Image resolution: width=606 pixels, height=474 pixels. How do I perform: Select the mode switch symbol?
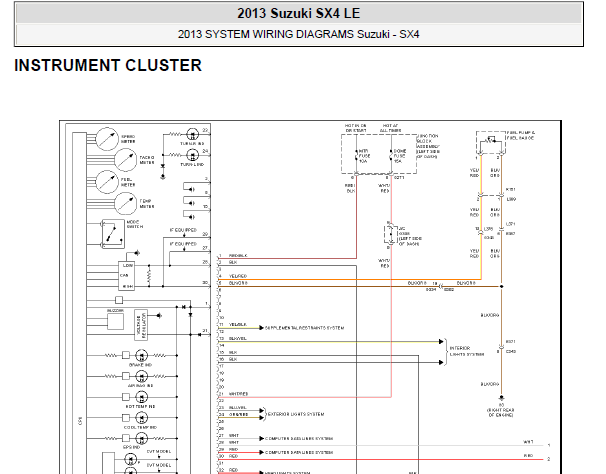(113, 234)
